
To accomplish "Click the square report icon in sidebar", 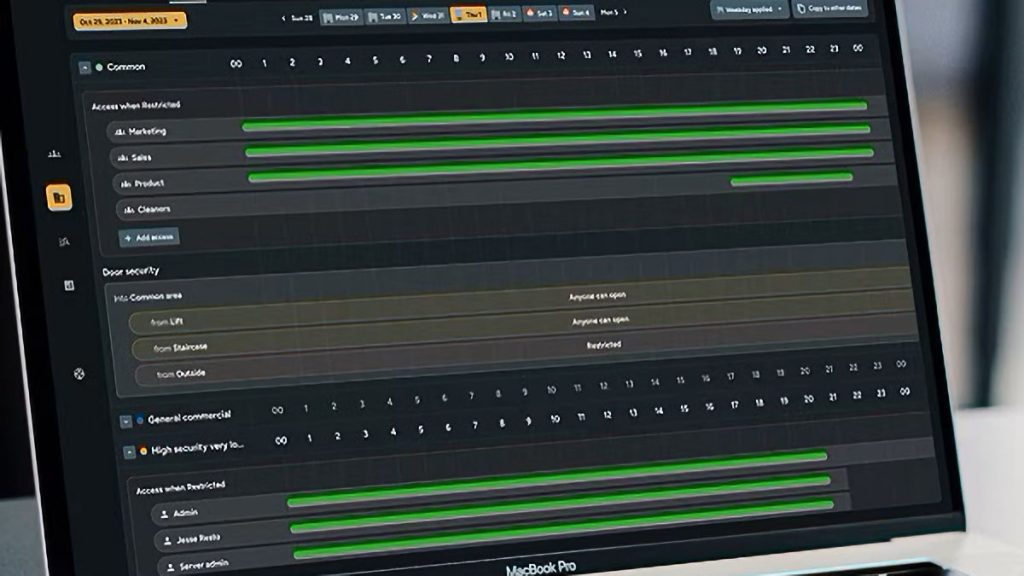I will pyautogui.click(x=69, y=285).
